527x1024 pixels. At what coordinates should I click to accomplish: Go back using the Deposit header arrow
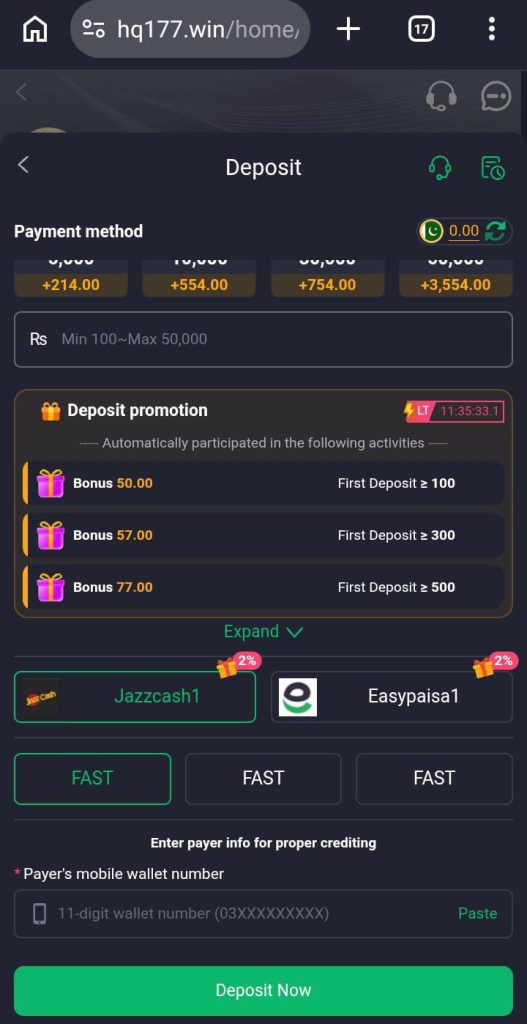24,165
